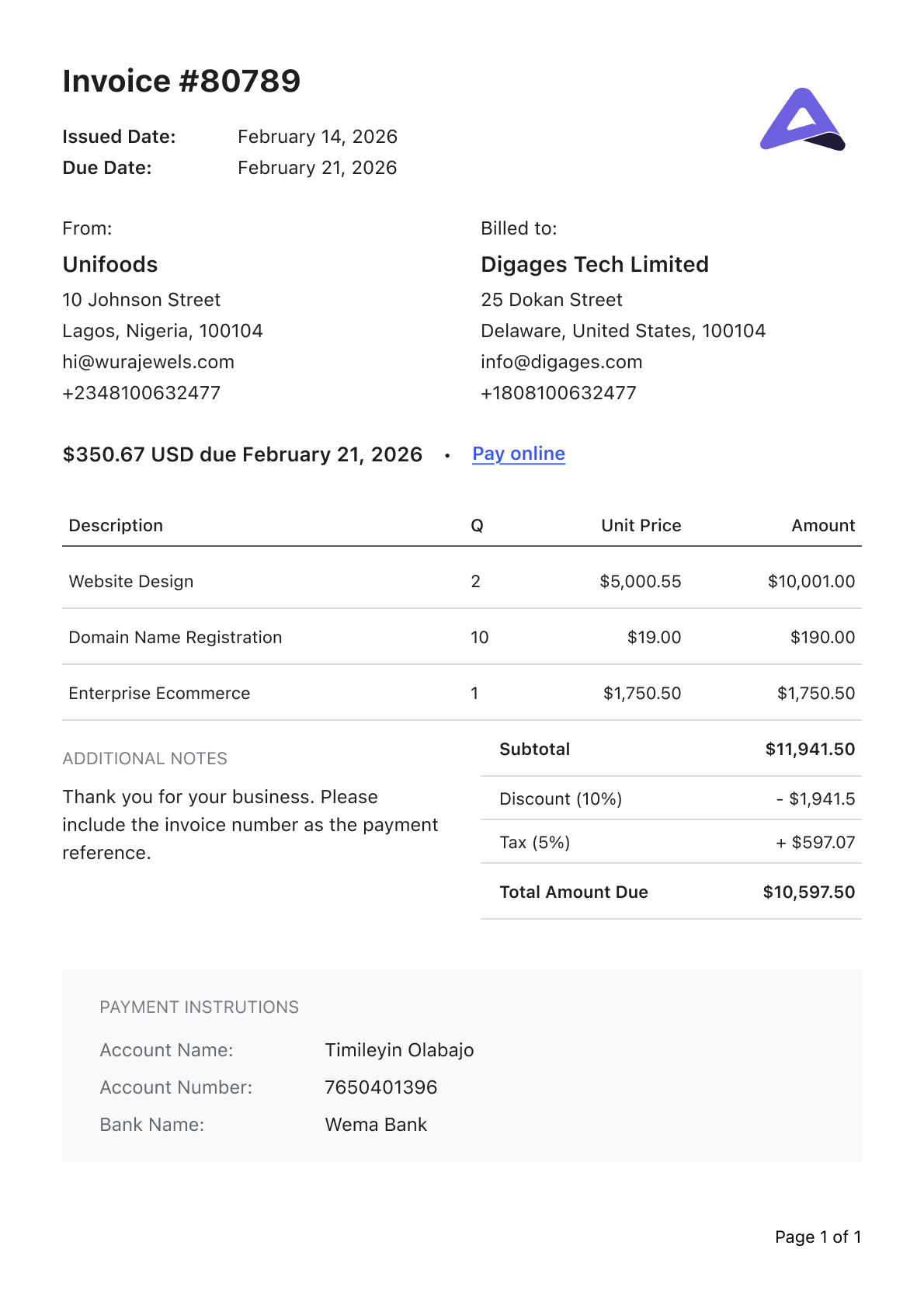Click the client name Digages Tech Limited

tap(595, 265)
